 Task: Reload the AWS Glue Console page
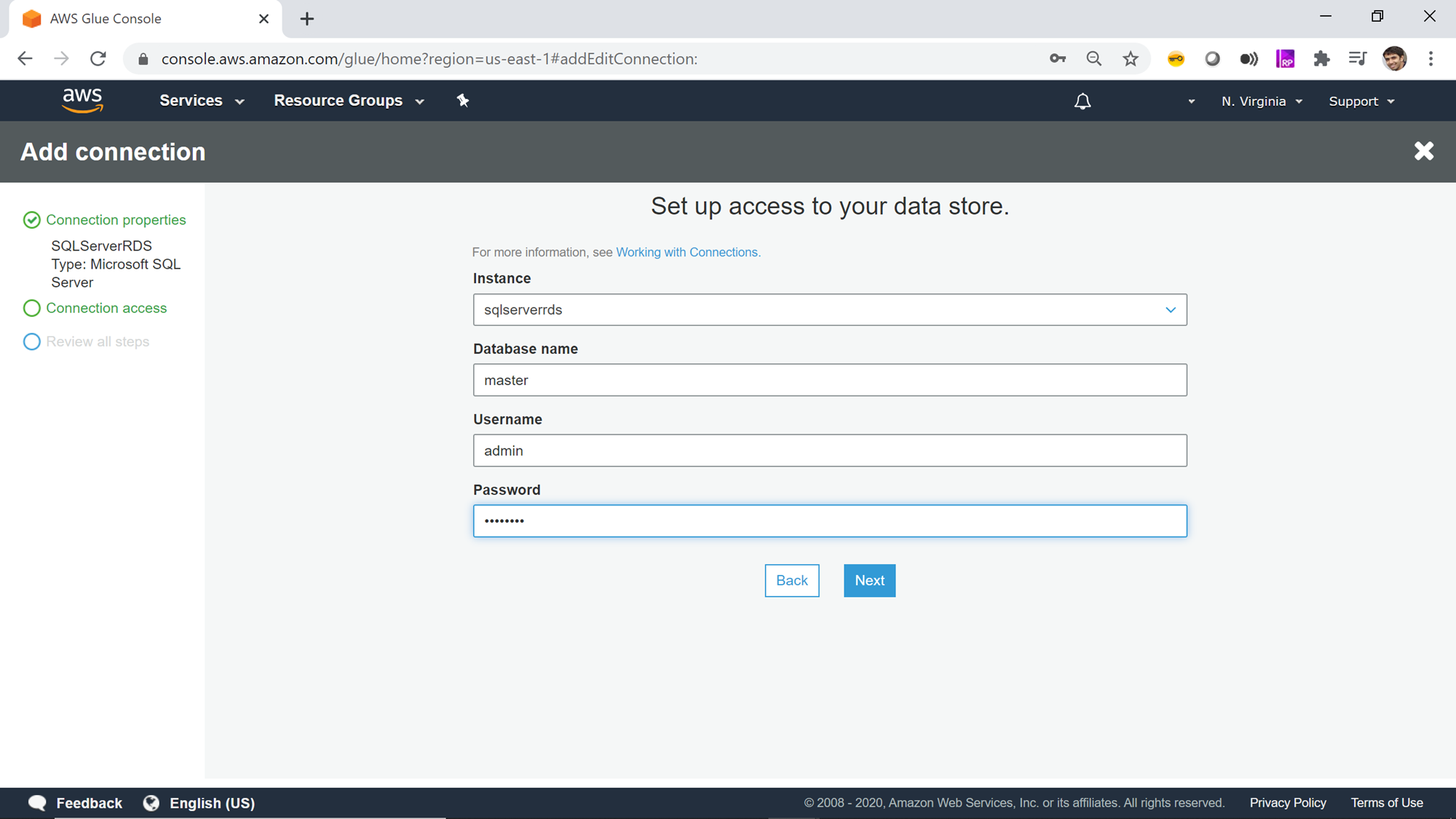(x=98, y=59)
